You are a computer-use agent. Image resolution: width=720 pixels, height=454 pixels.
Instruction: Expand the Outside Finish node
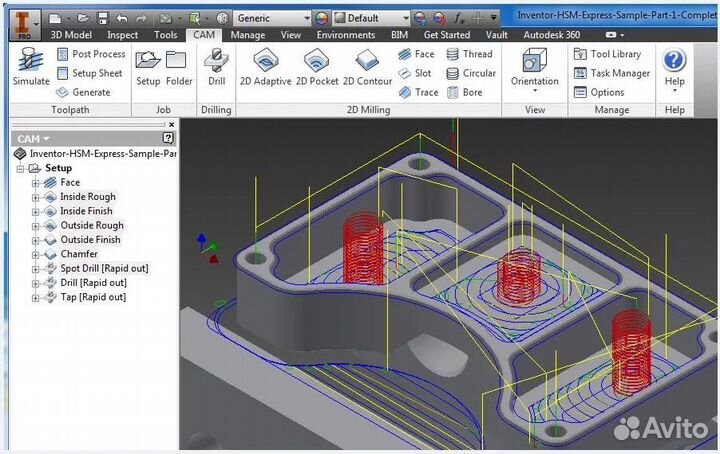coord(35,241)
